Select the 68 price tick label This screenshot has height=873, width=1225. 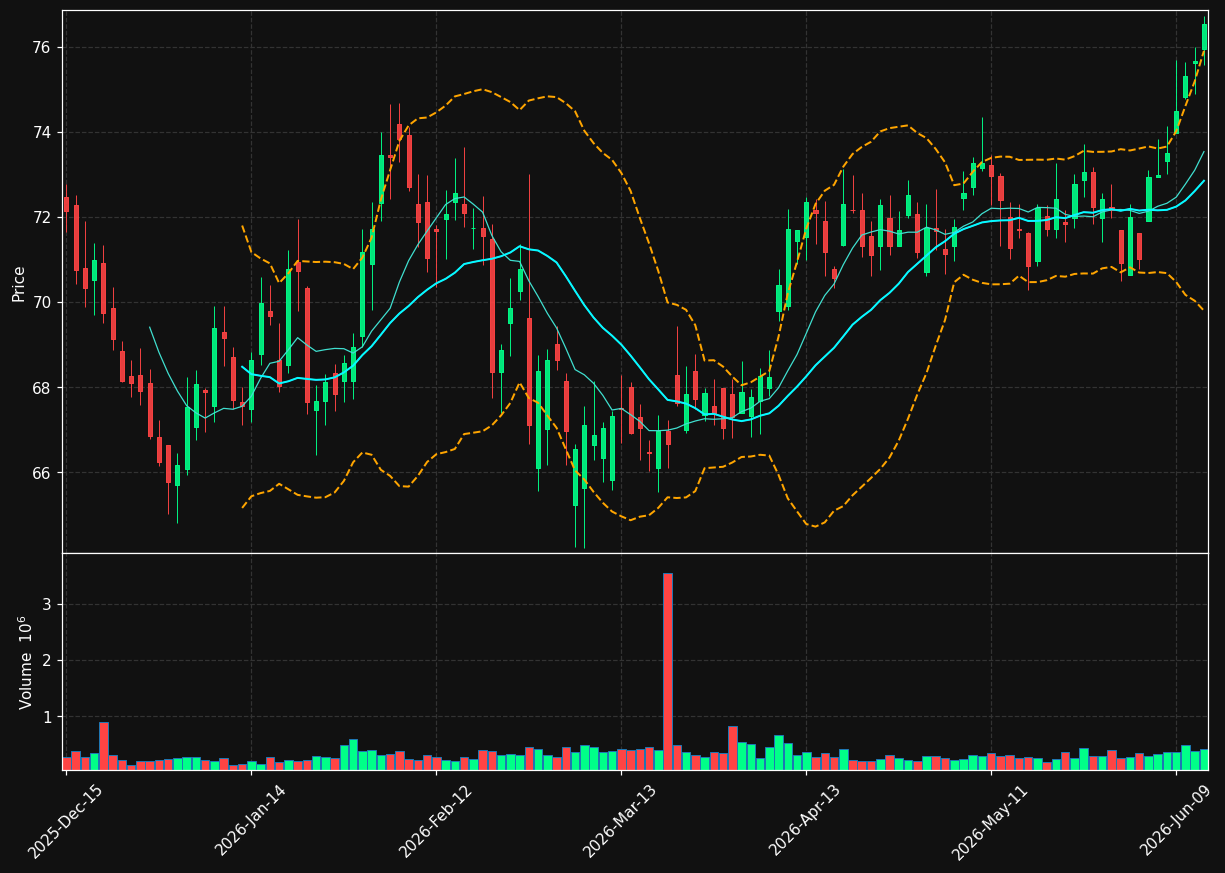(39, 388)
